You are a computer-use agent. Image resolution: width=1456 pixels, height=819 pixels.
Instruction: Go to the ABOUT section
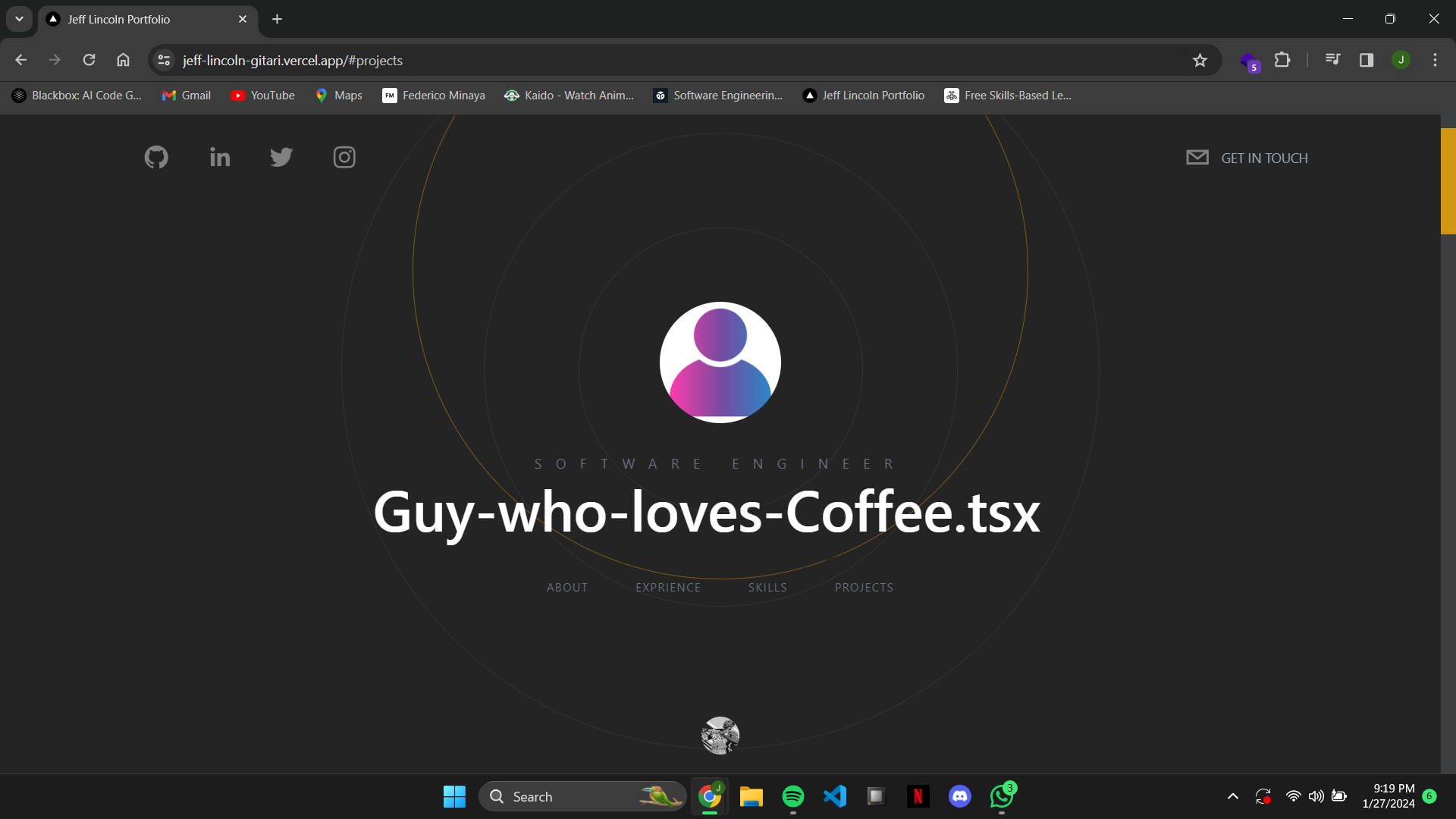tap(567, 588)
